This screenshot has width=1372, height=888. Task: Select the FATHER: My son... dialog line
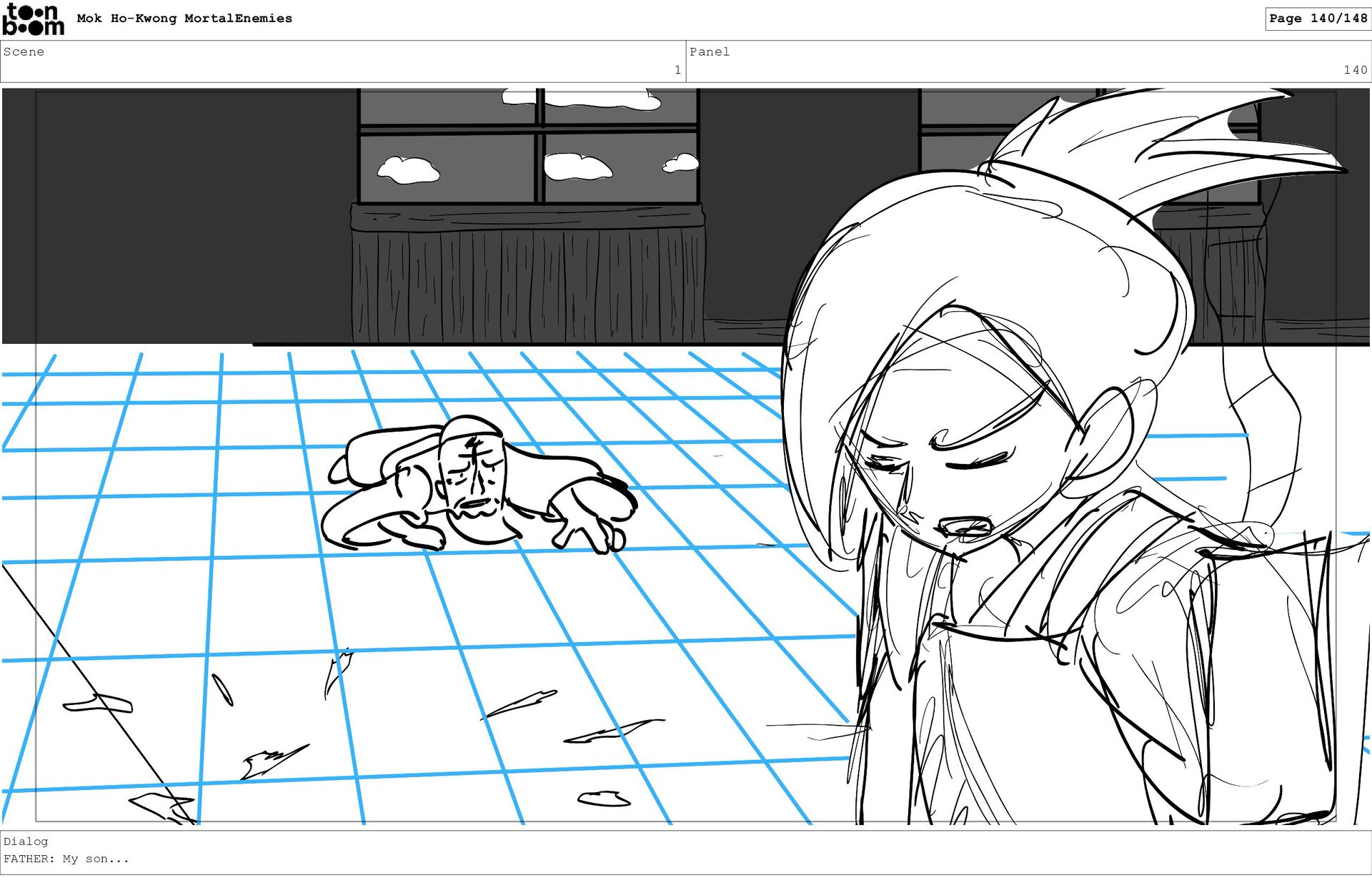coord(66,859)
